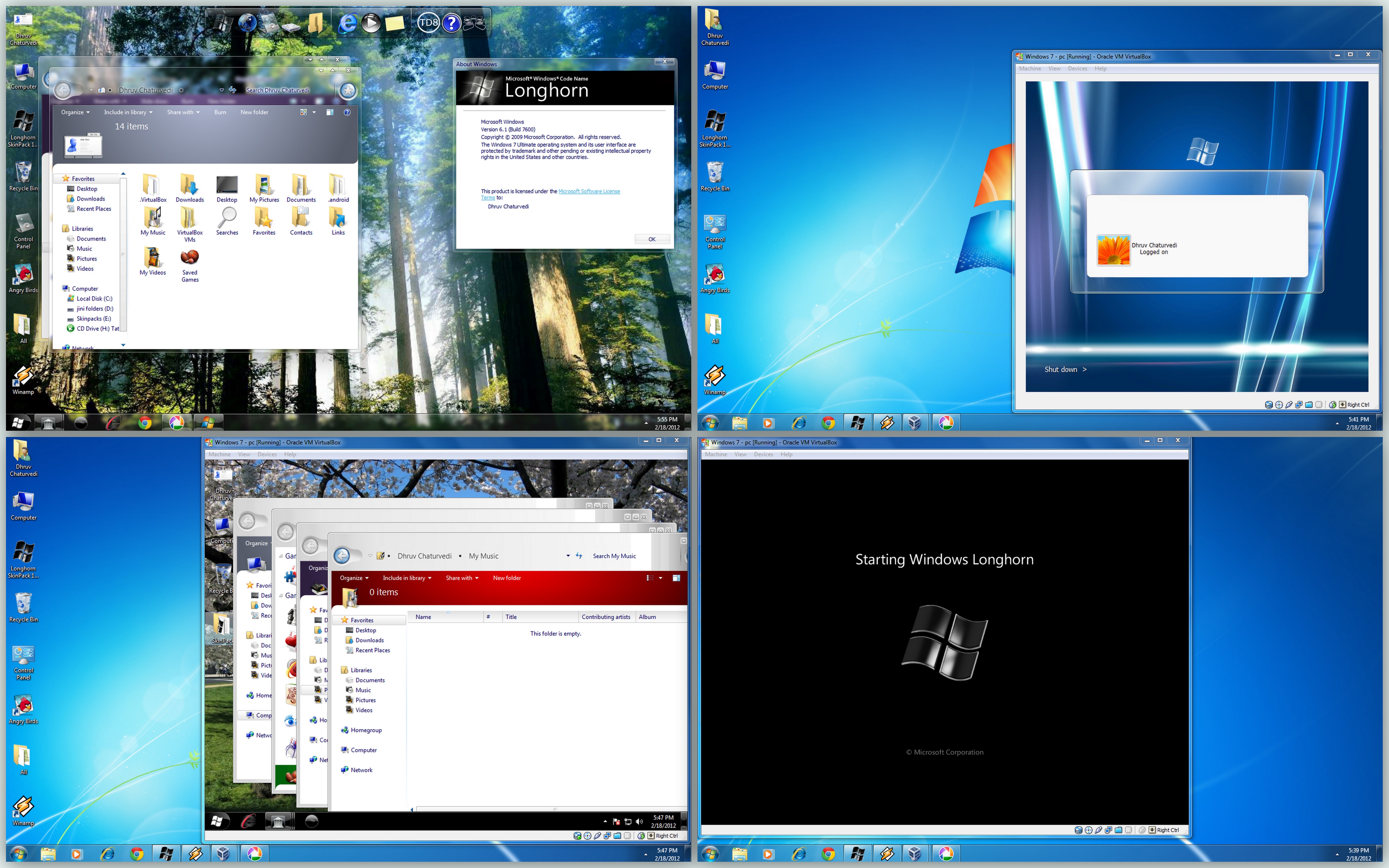Open the Share with dropdown in the My Music window

click(461, 578)
